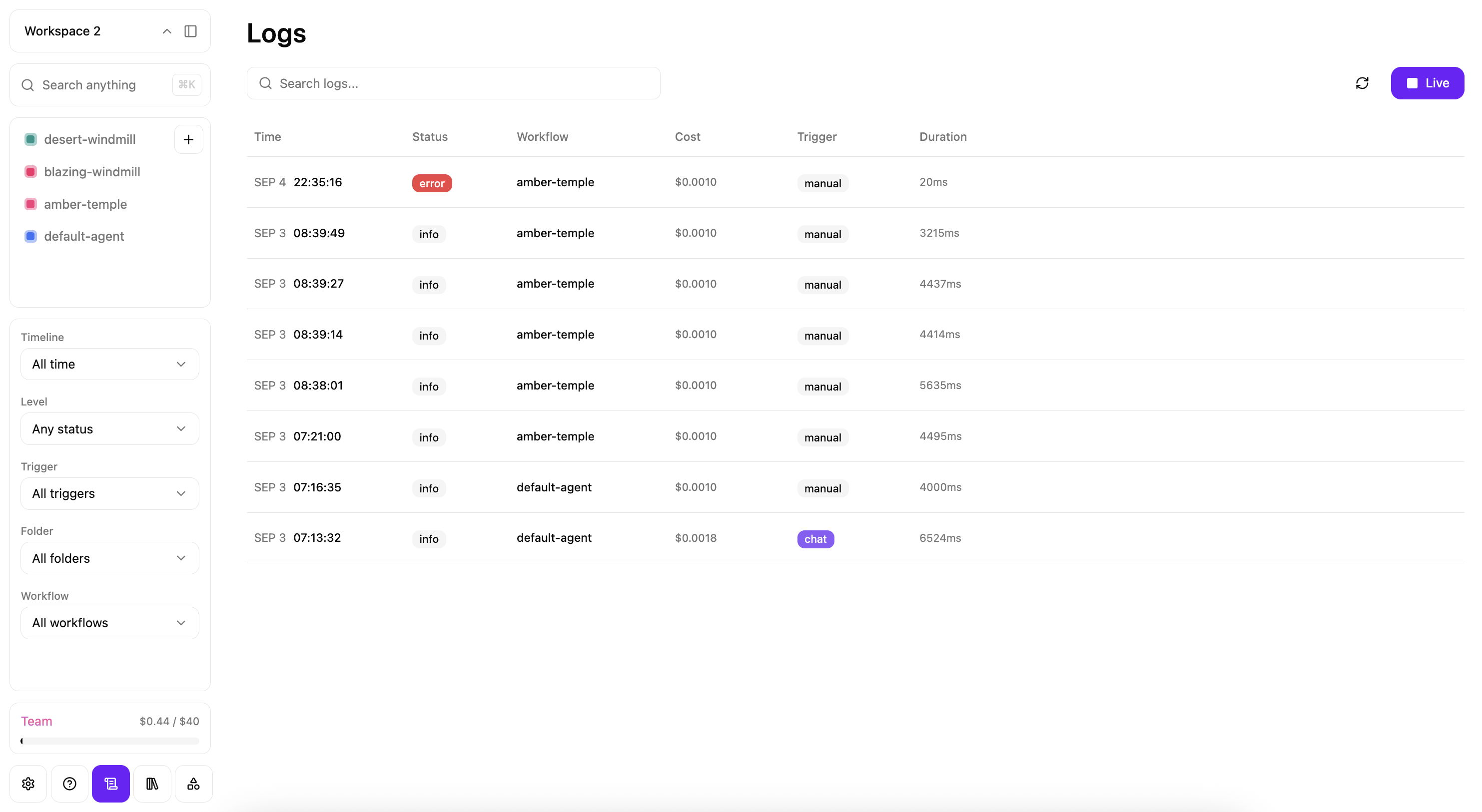Viewport: 1482px width, 812px height.
Task: Select amber-temple in the agent list
Action: pos(86,204)
